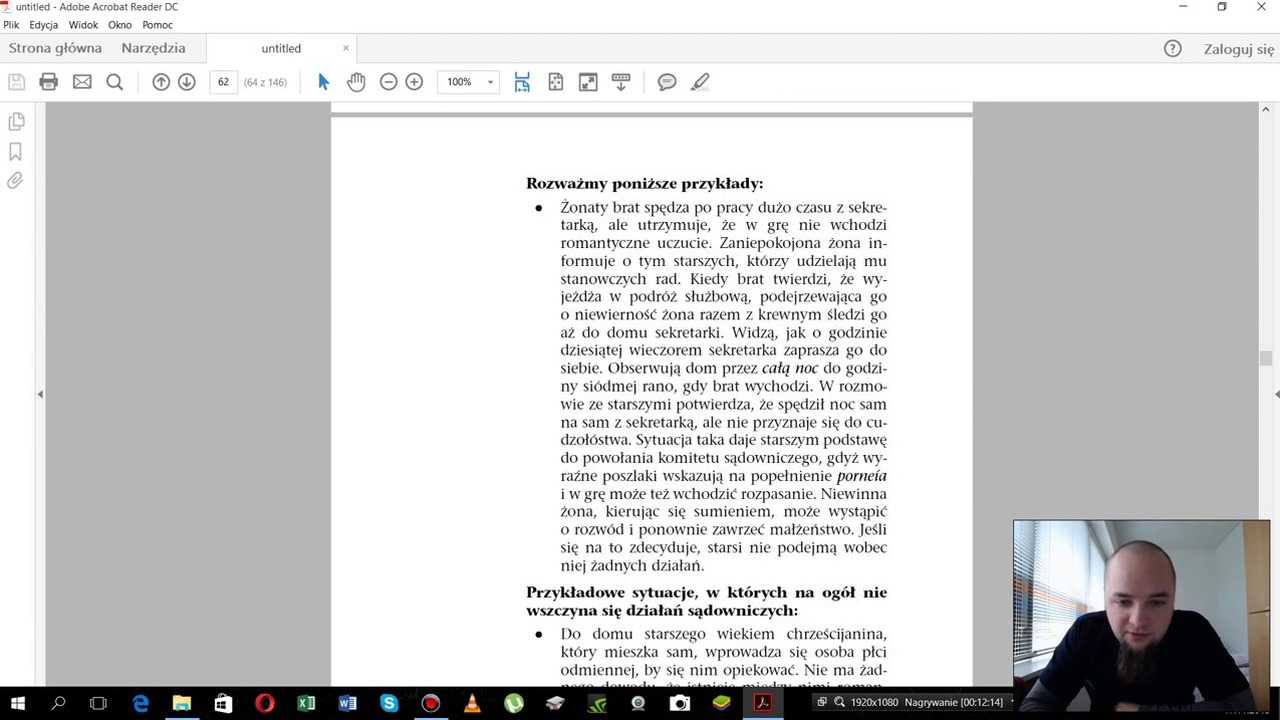This screenshot has width=1280, height=720.
Task: Expand right tools pane arrow
Action: coord(1276,394)
